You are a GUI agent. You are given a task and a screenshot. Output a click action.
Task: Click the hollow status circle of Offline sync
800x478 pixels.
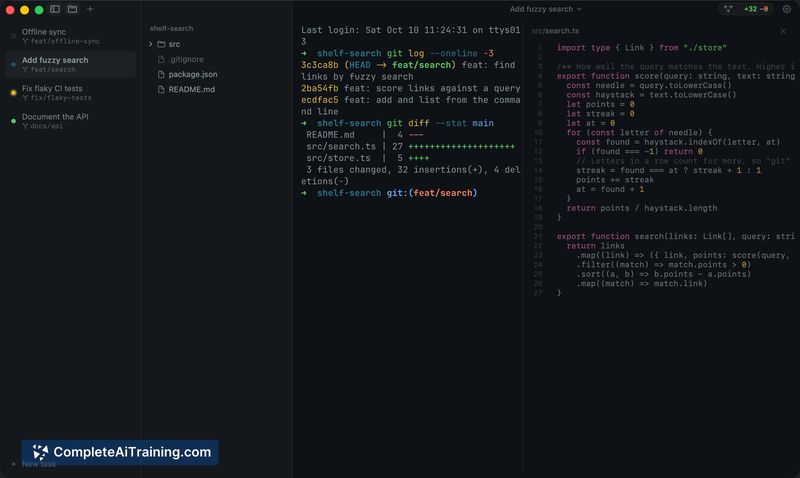[13, 36]
